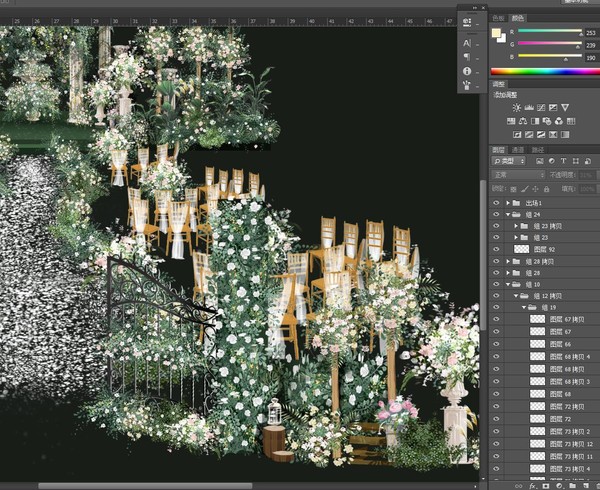The image size is (600, 490).
Task: Filter layers by type layers icon
Action: (x=563, y=161)
